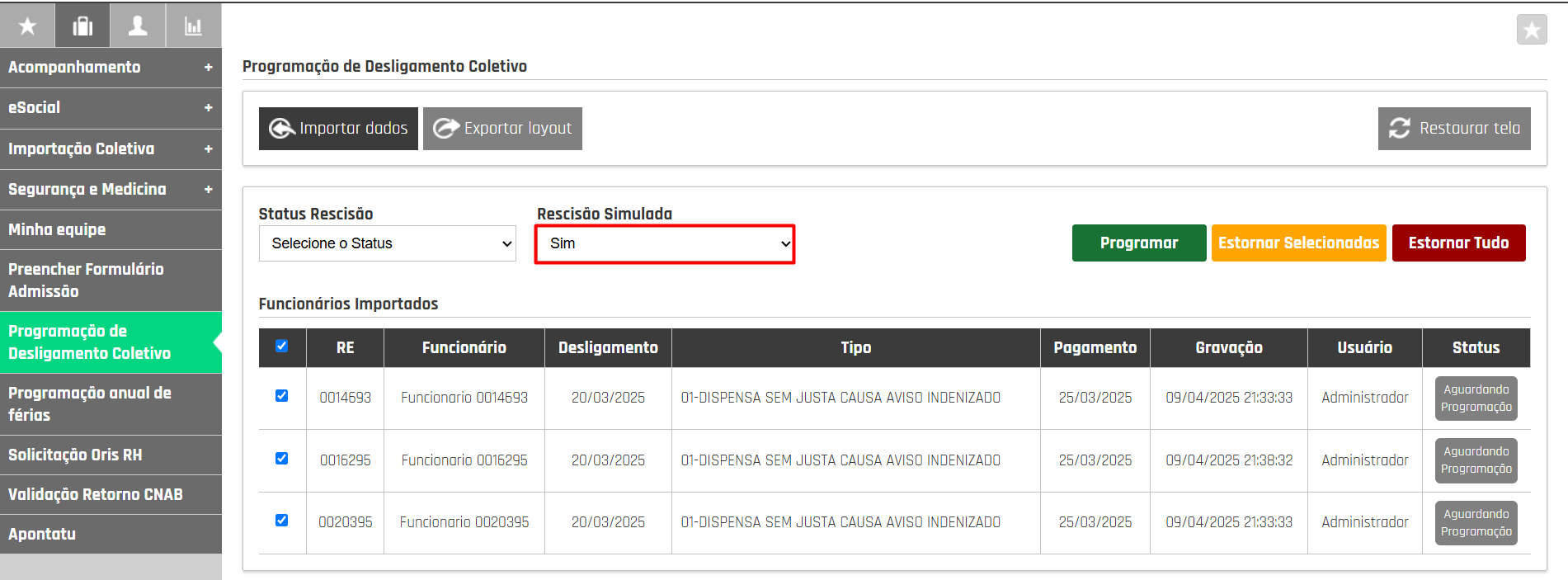This screenshot has width=1568, height=580.
Task: Expand the Segurança e Medicina plus sign
Action: (208, 190)
